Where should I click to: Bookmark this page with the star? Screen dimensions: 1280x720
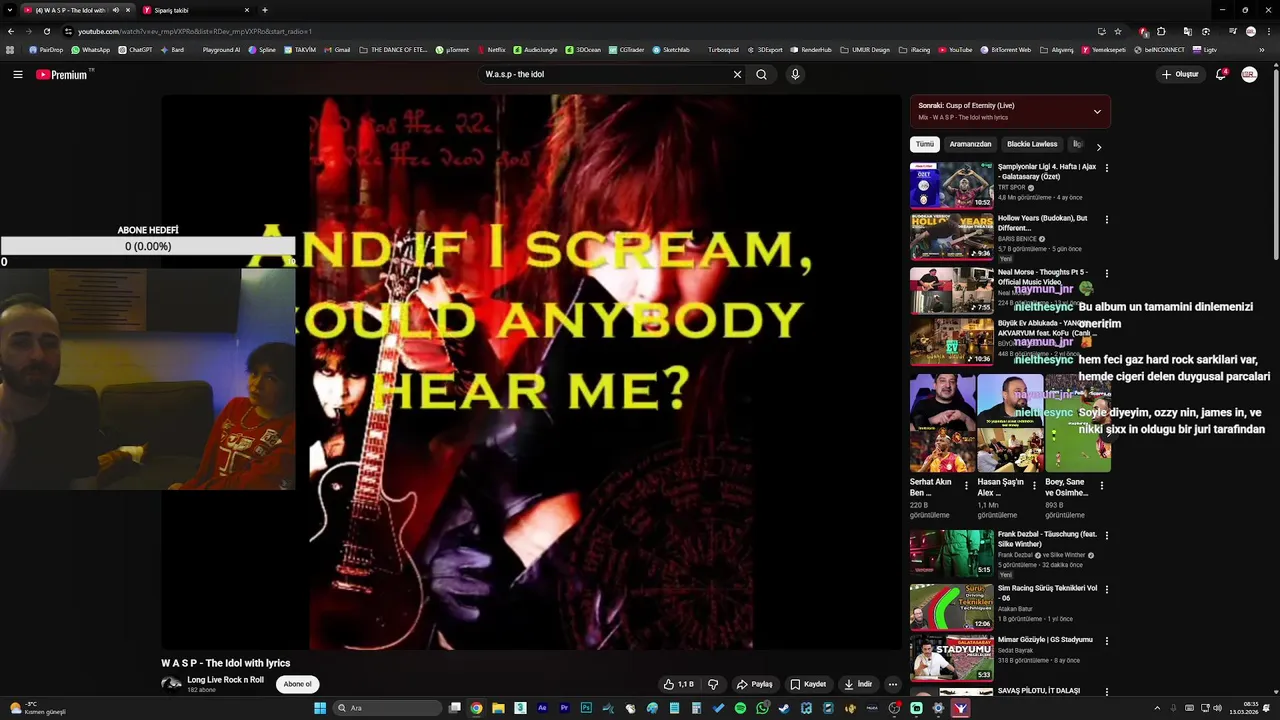click(1118, 31)
